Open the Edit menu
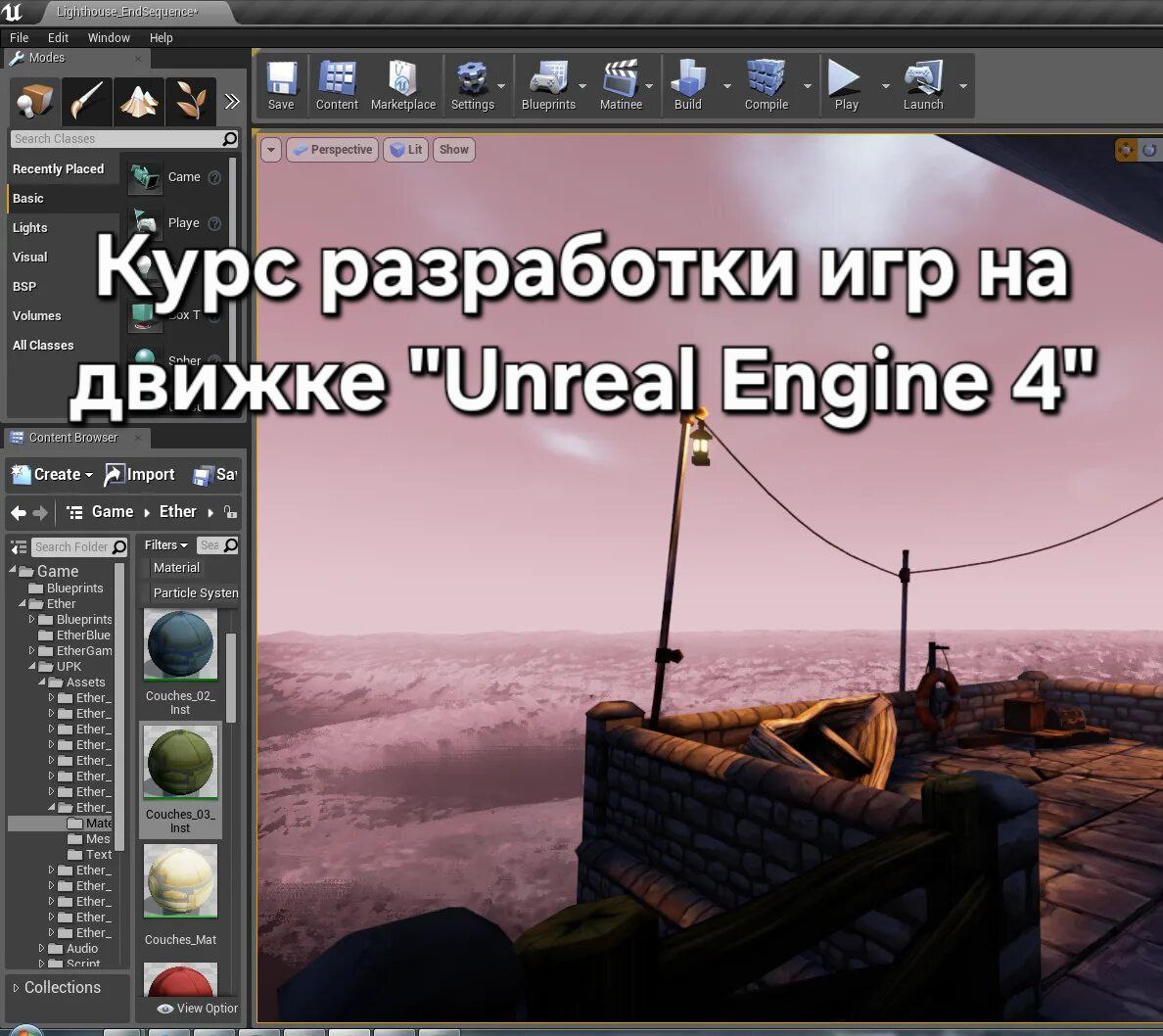Screen dimensions: 1163x1036 (x=58, y=38)
